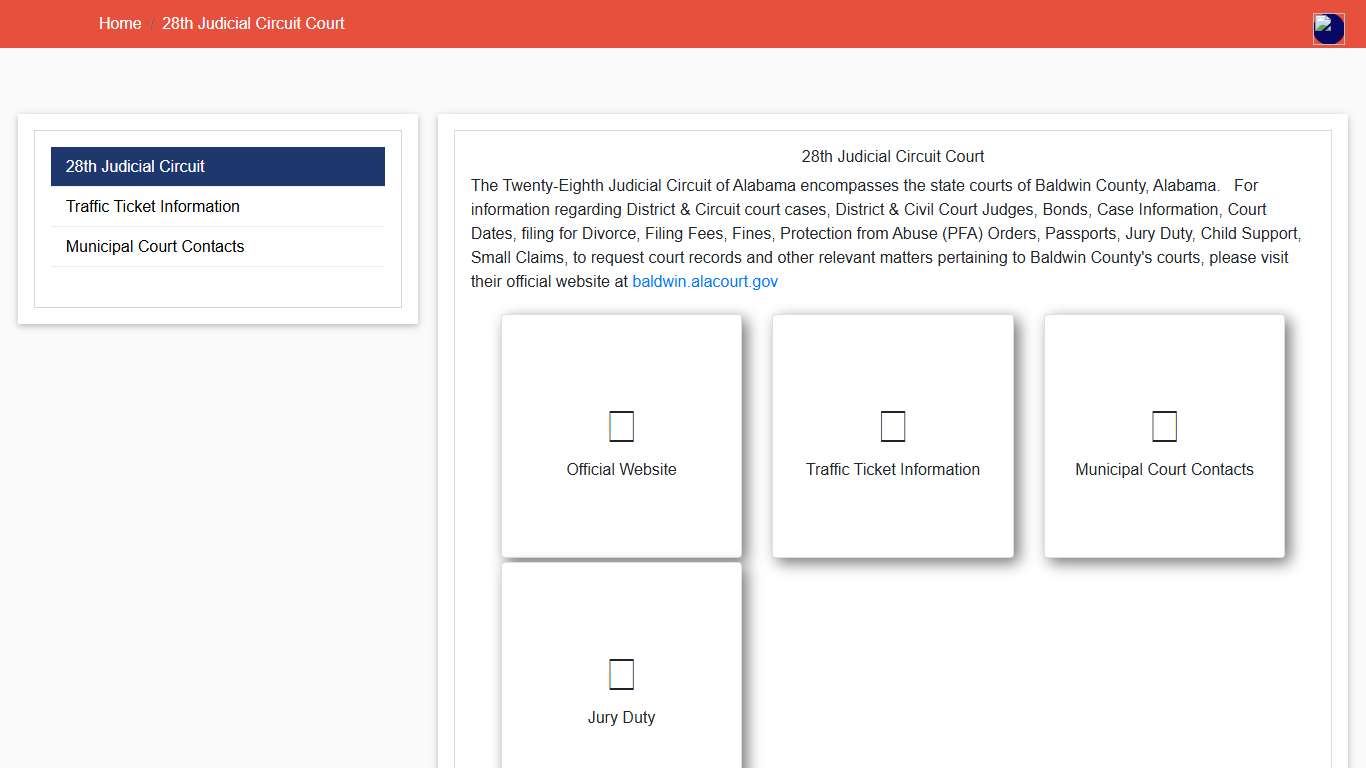The image size is (1366, 768).
Task: Click the icon above Municipal Court Contacts
Action: [1164, 427]
